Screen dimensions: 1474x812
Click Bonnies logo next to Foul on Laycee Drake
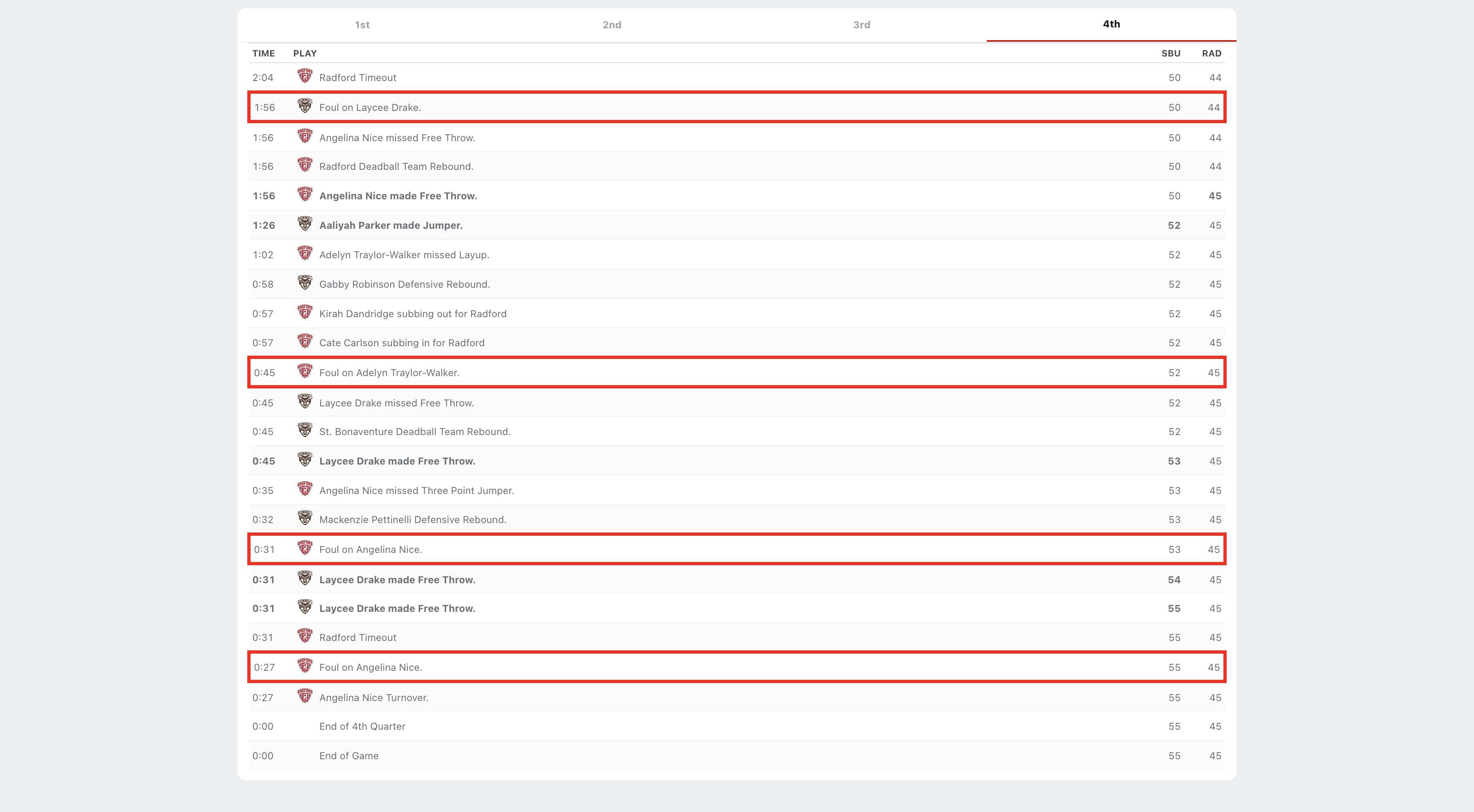[305, 106]
